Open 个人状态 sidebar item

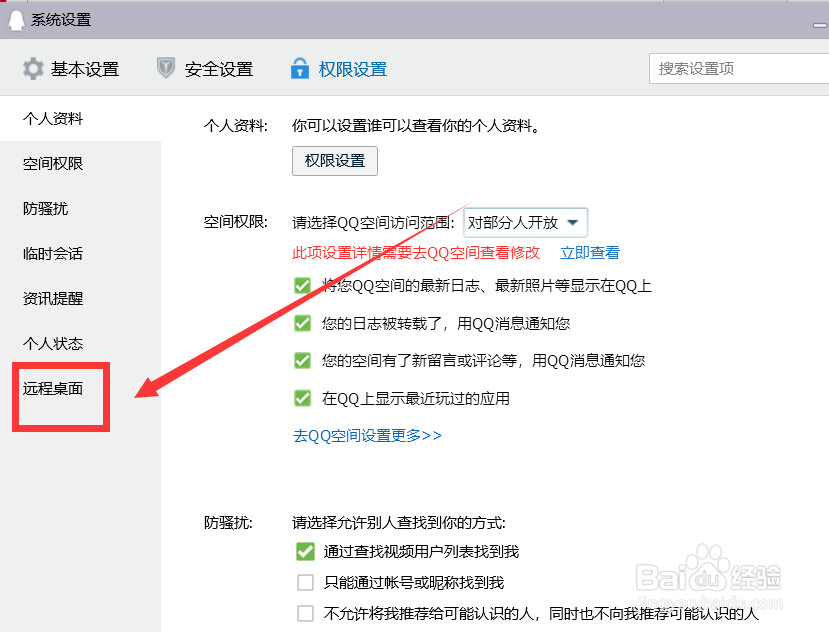[53, 343]
